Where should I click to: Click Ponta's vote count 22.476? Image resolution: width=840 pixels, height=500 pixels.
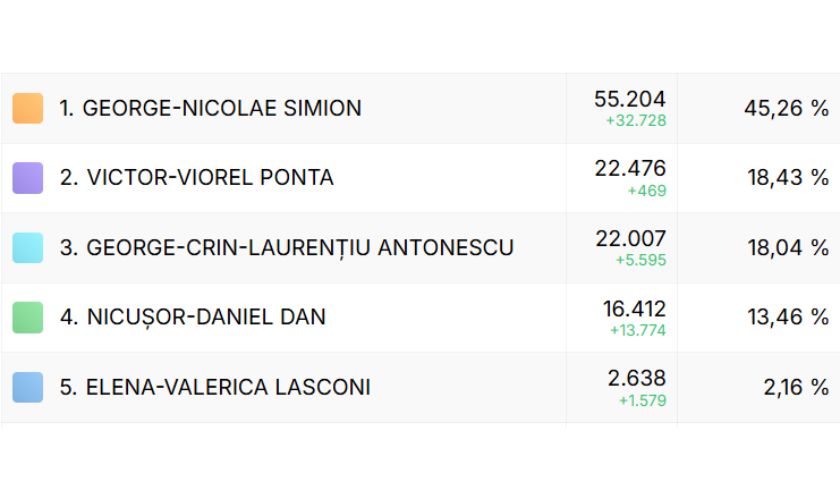[x=629, y=169]
